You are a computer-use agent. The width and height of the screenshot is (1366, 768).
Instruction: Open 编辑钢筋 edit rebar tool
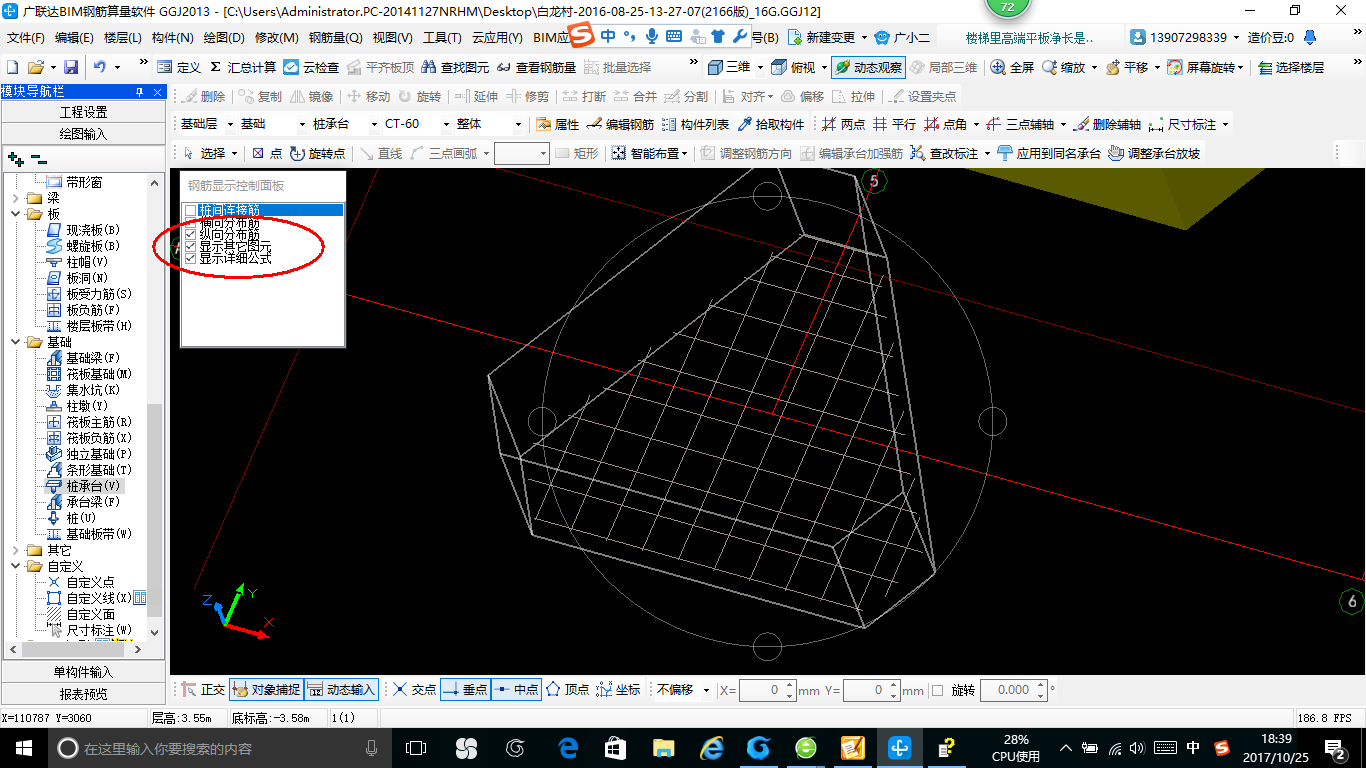pos(620,124)
